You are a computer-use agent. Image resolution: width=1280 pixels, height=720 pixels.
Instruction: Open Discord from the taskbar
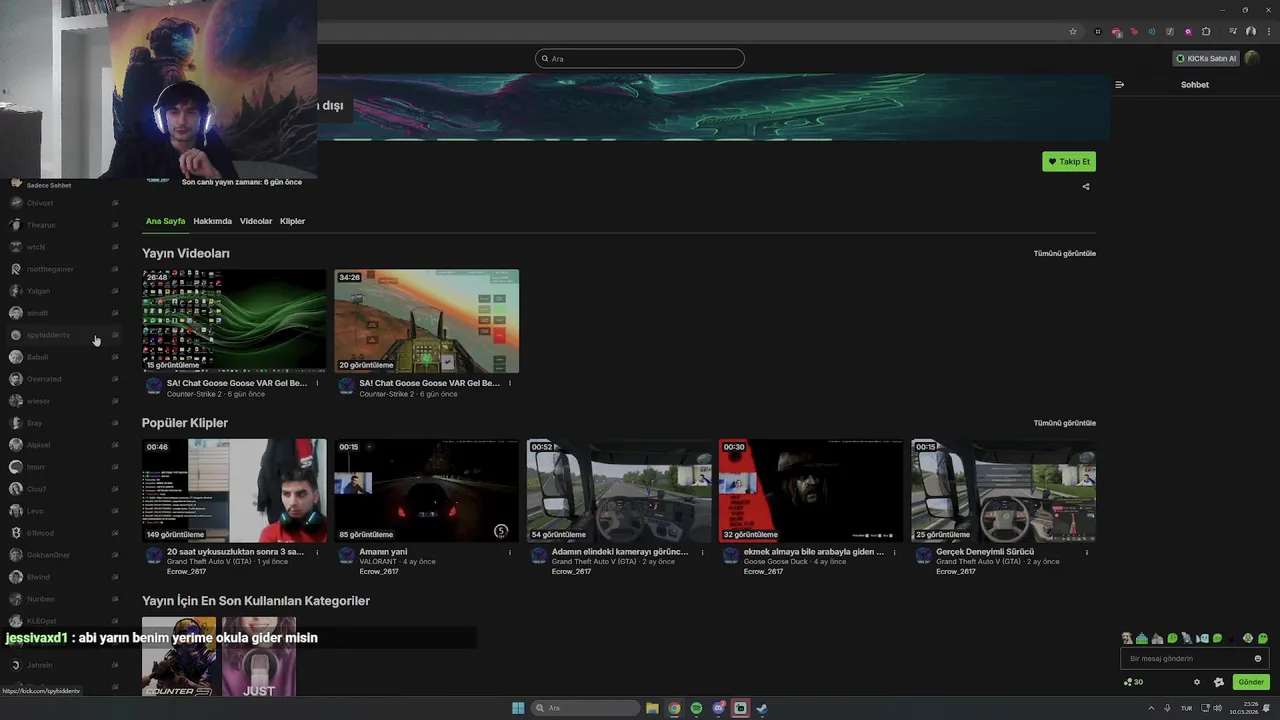[x=718, y=708]
